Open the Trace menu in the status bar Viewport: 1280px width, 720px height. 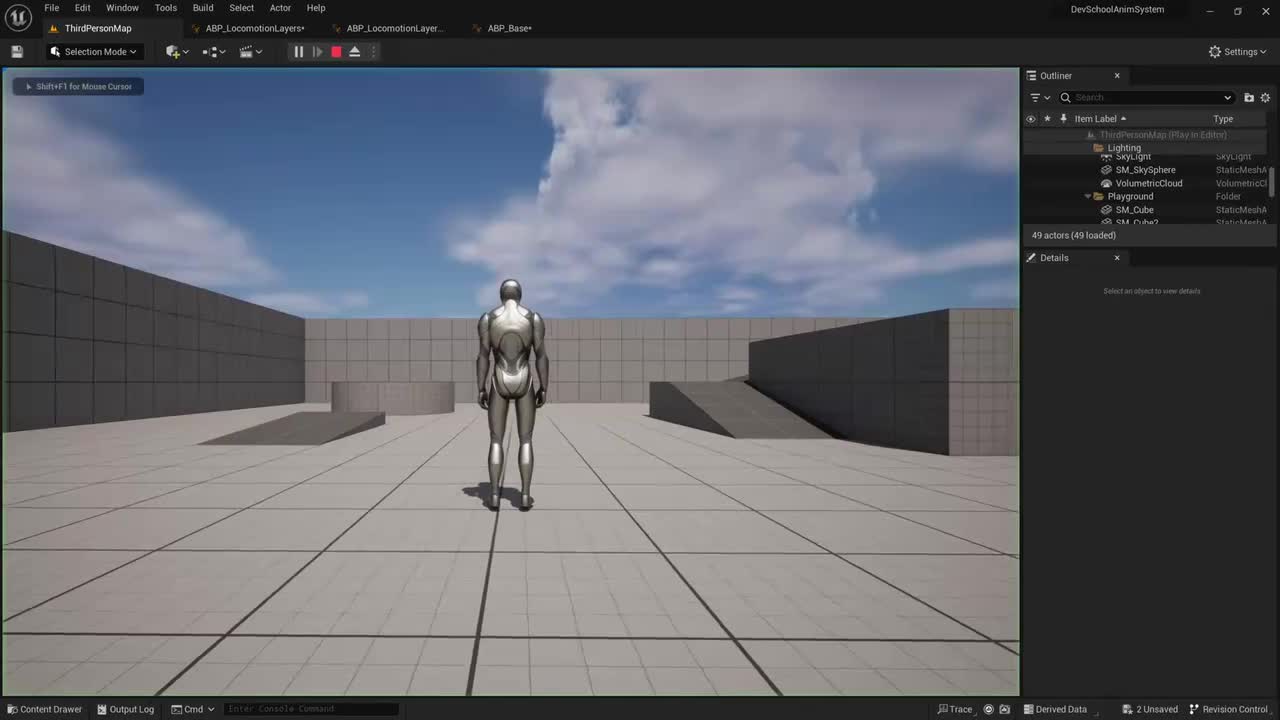pyautogui.click(x=954, y=710)
